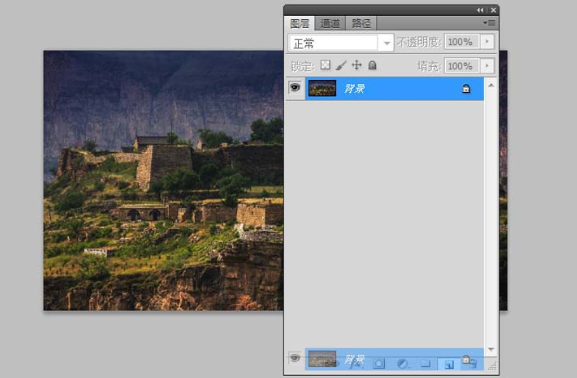Select the 背景 layer thumbnail
This screenshot has height=378, width=577.
pos(322,89)
